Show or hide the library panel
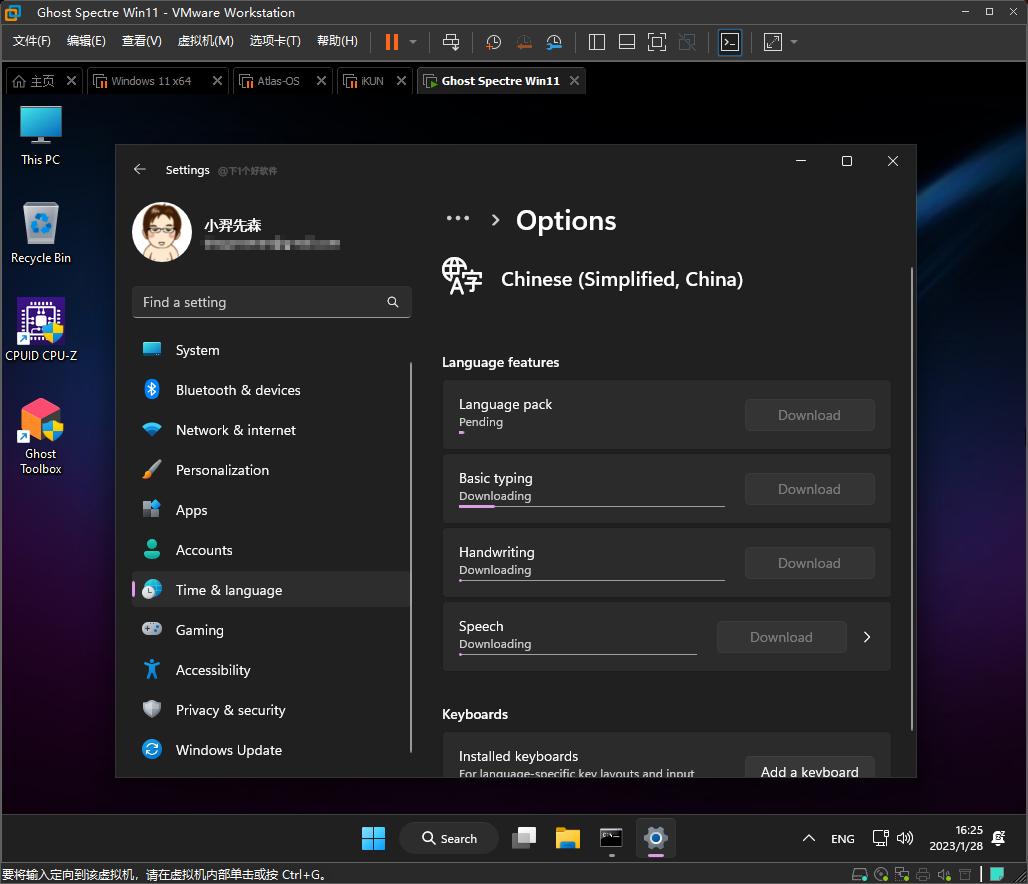1028x884 pixels. (596, 42)
